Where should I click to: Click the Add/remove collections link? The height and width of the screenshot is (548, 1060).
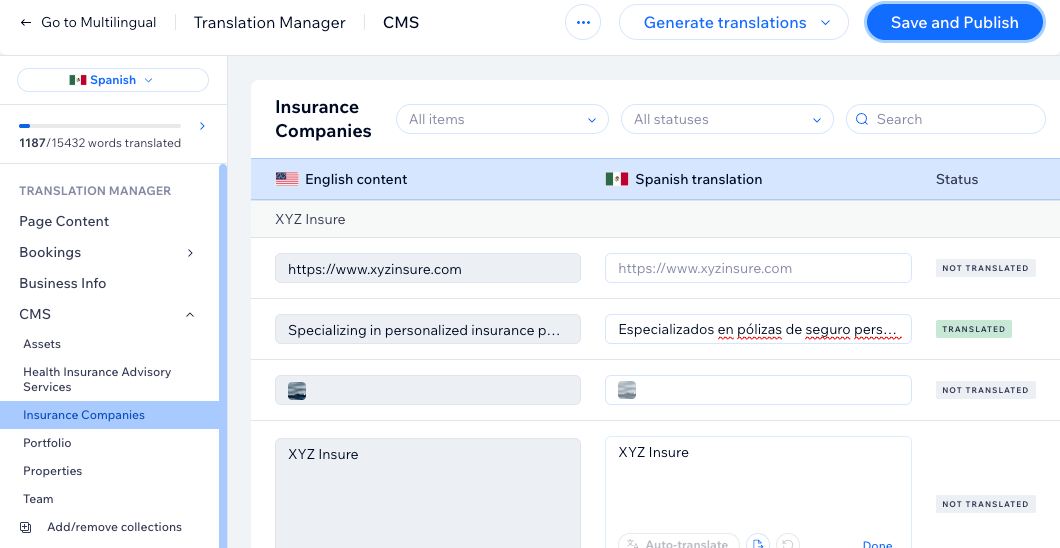pos(114,527)
